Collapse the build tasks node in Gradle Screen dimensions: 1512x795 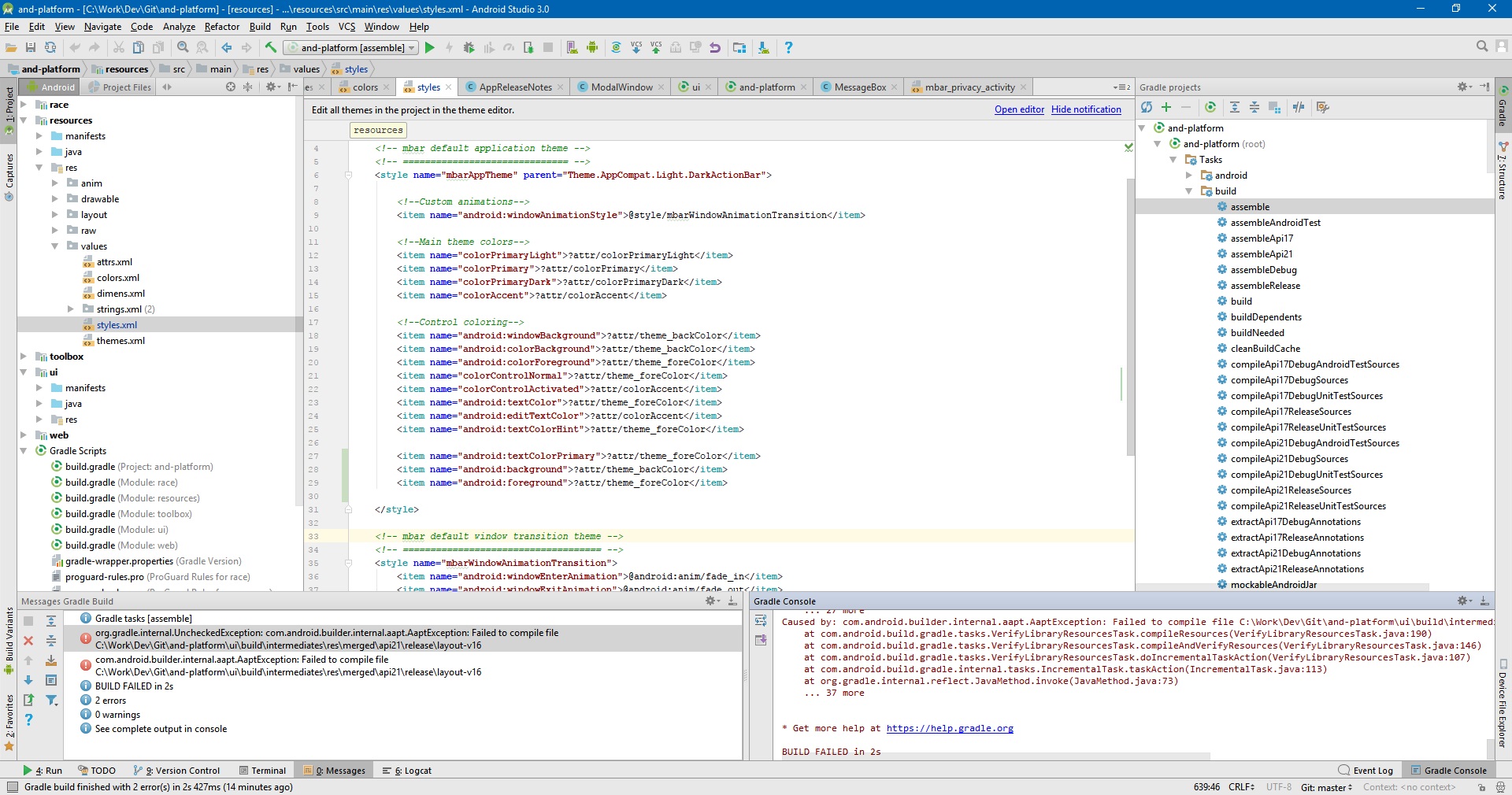(x=1189, y=191)
